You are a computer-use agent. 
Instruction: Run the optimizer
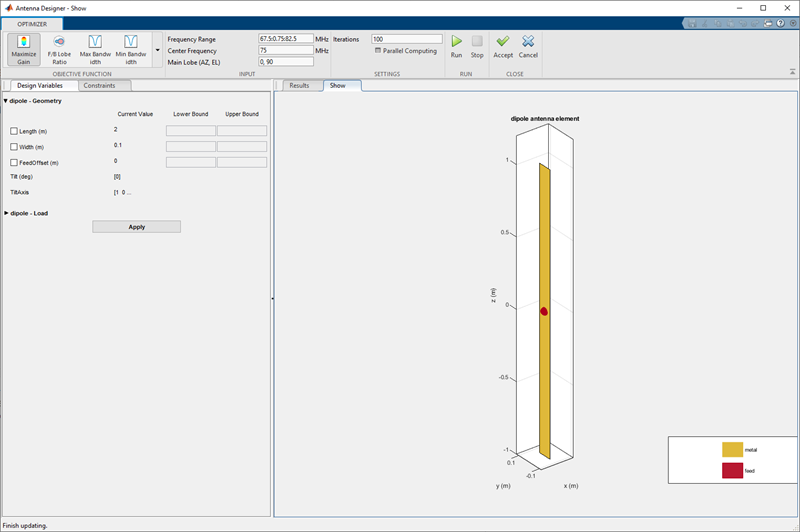[x=456, y=46]
